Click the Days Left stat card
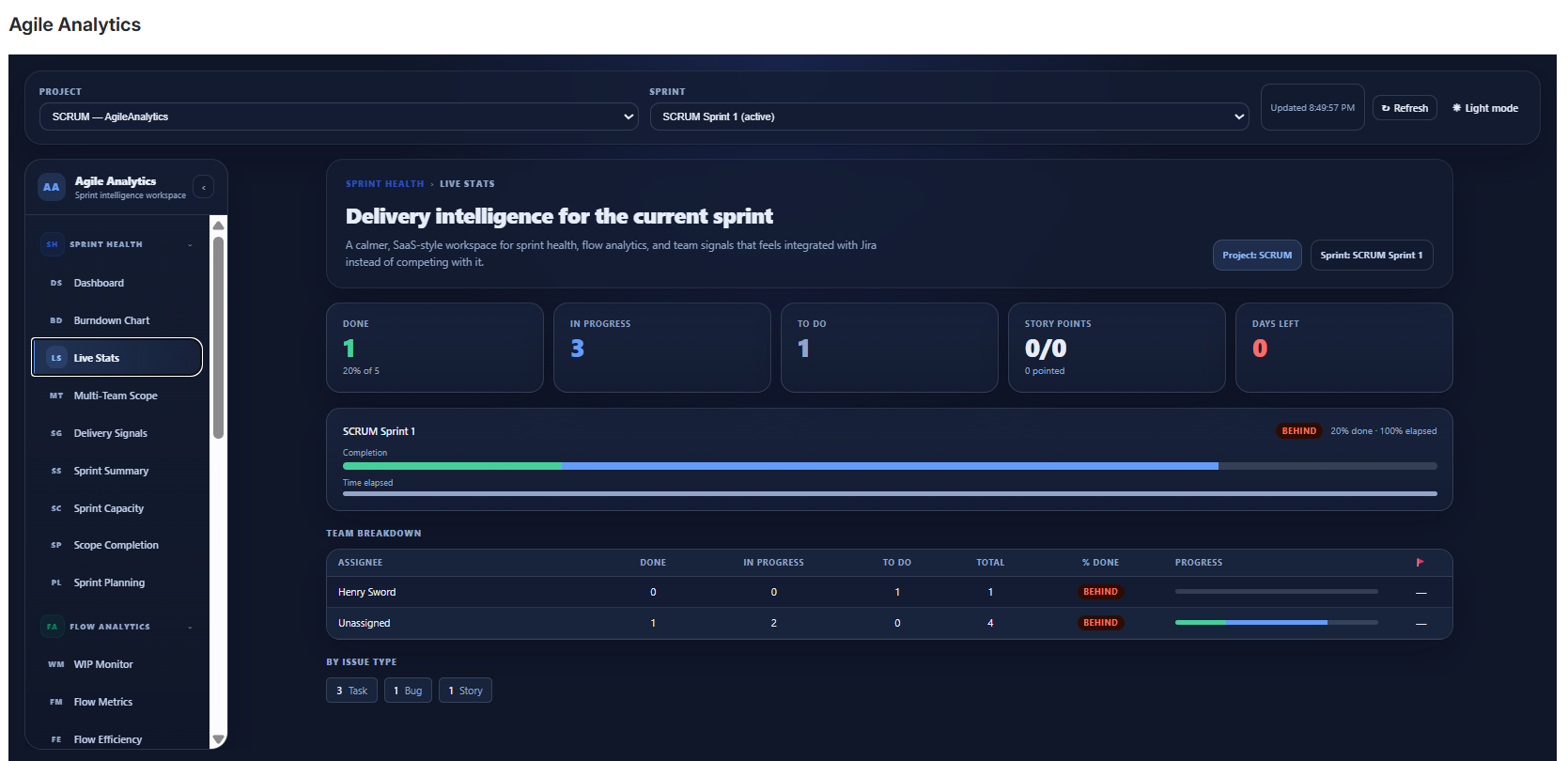Screen dimensions: 1568x761 point(1344,348)
